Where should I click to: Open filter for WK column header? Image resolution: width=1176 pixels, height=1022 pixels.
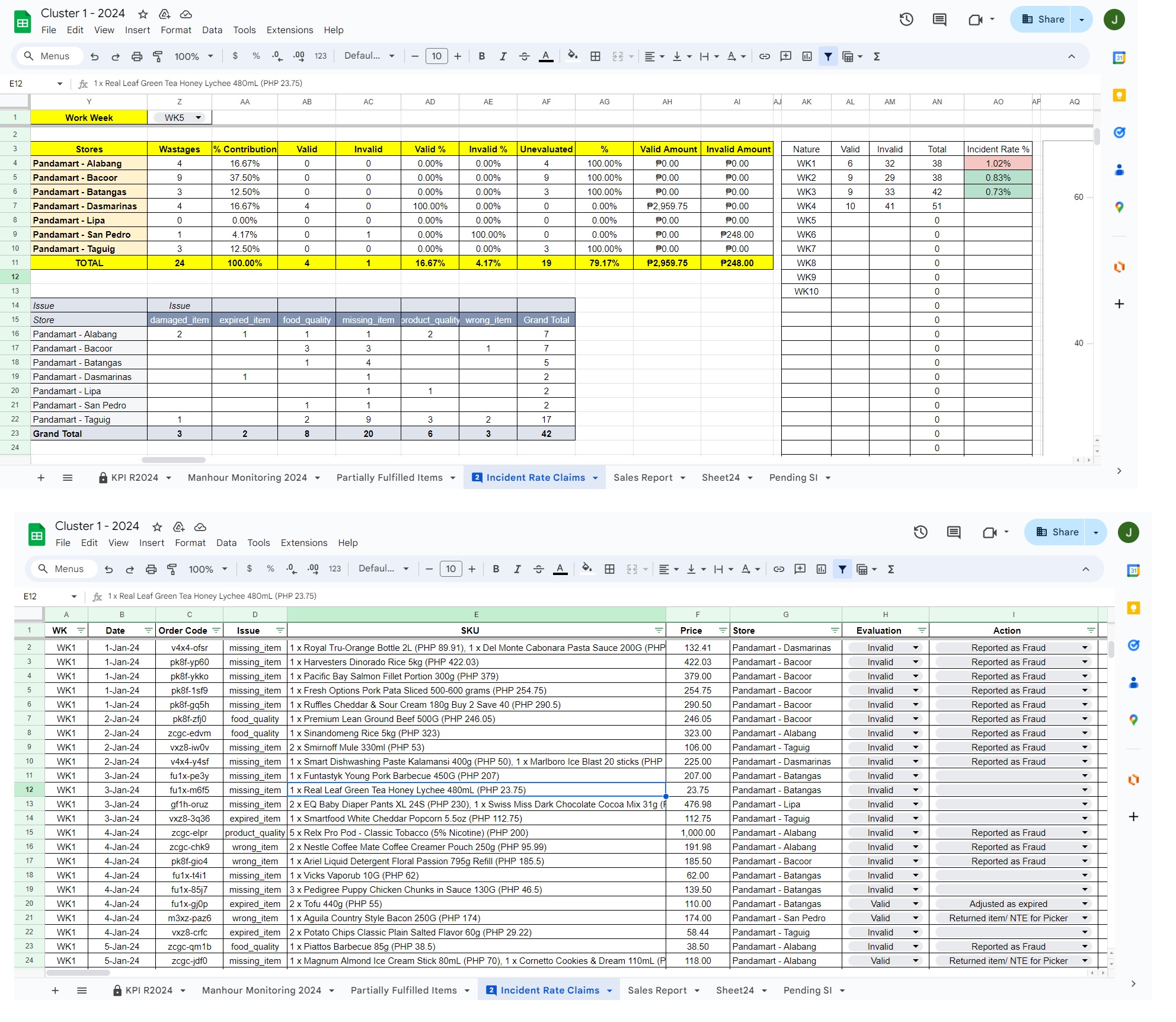click(81, 630)
